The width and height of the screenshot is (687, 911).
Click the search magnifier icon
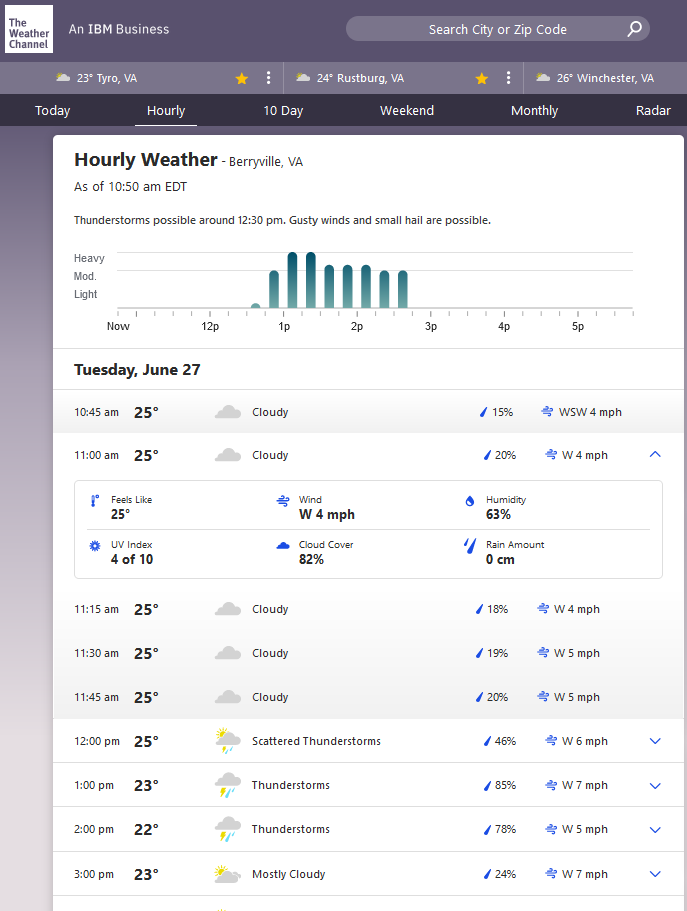[634, 28]
